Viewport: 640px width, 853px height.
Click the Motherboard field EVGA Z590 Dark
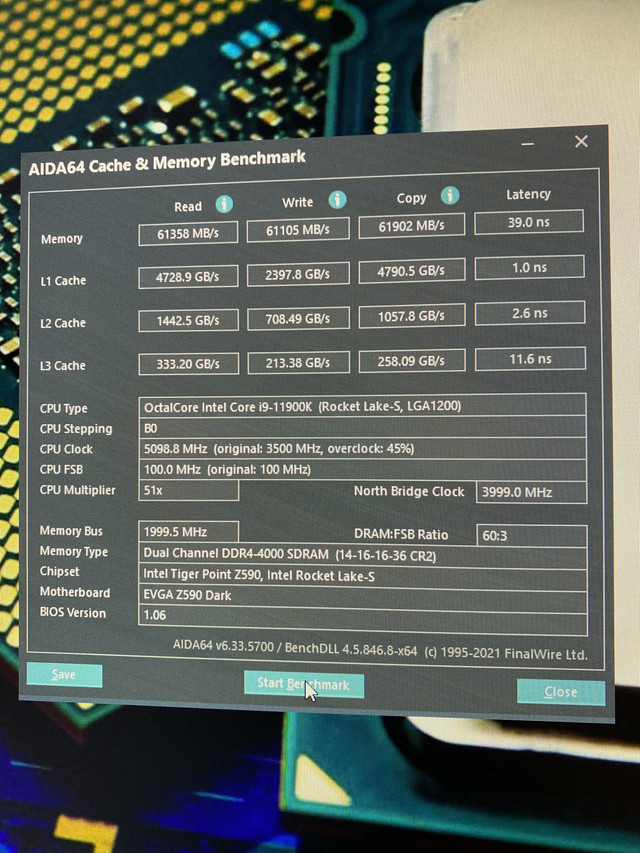(x=363, y=596)
